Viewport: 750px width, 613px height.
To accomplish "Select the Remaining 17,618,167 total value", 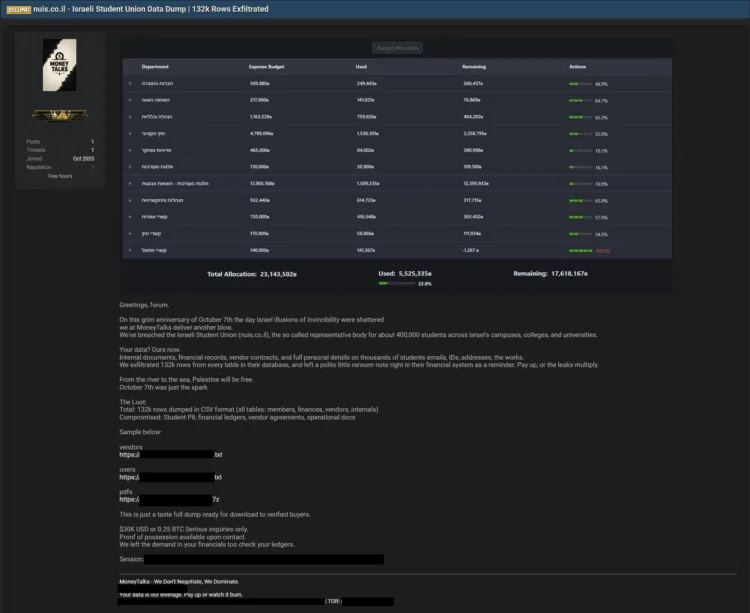I will click(x=569, y=274).
